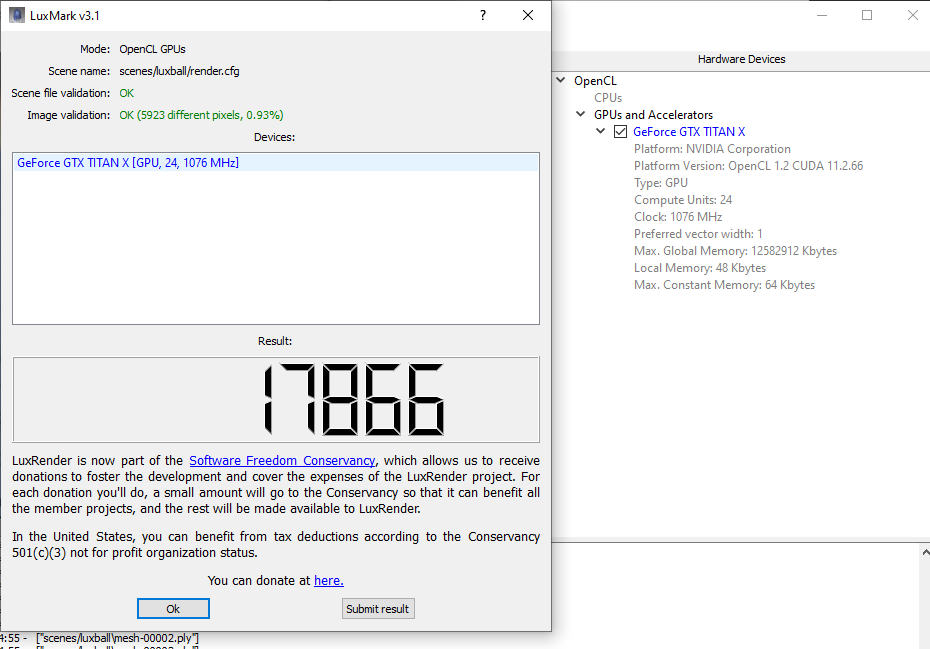The image size is (930, 649).
Task: Select 'Preferred vector width: 1' row
Action: coord(698,234)
